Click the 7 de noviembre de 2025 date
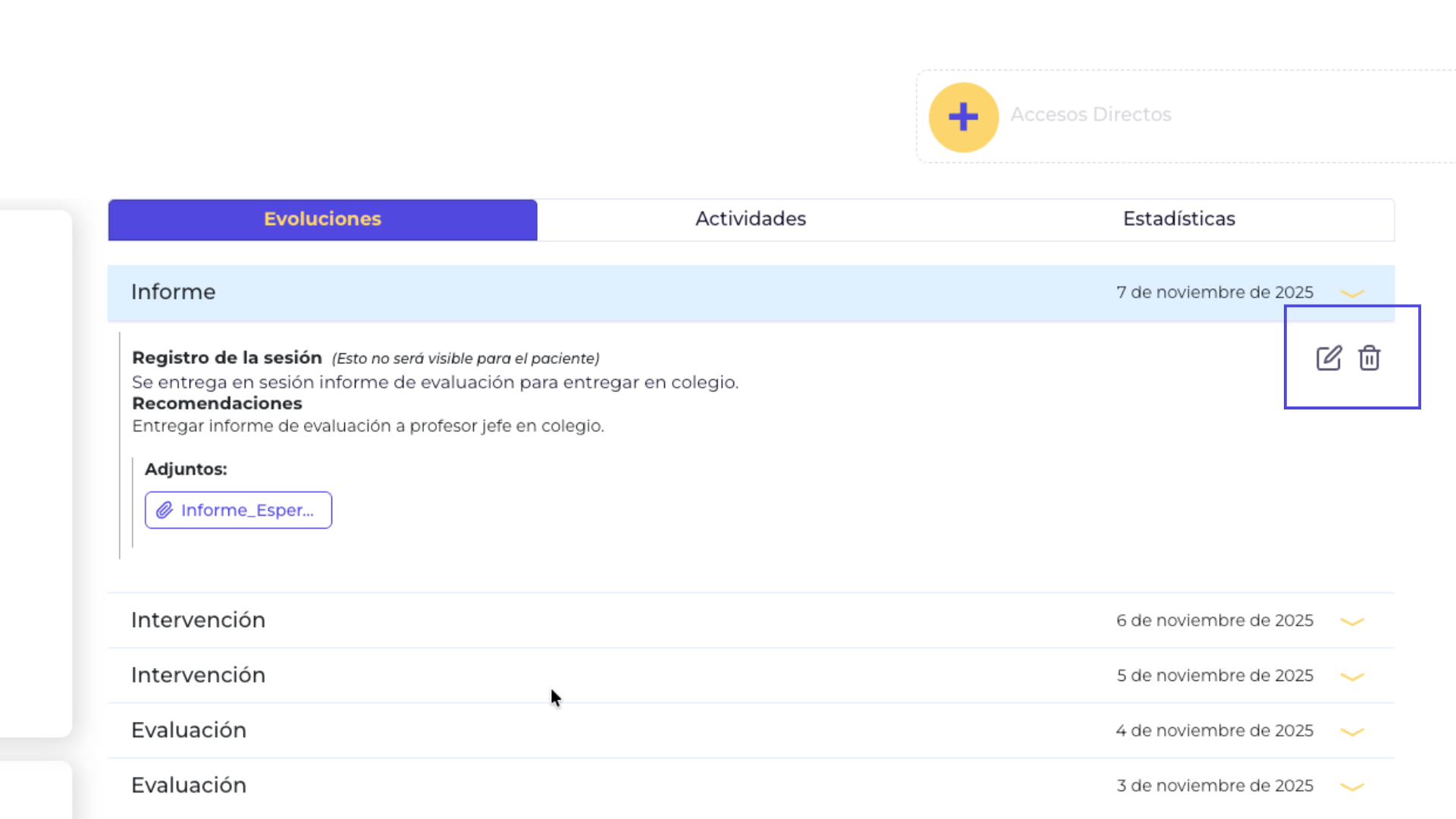This screenshot has height=819, width=1456. point(1214,293)
